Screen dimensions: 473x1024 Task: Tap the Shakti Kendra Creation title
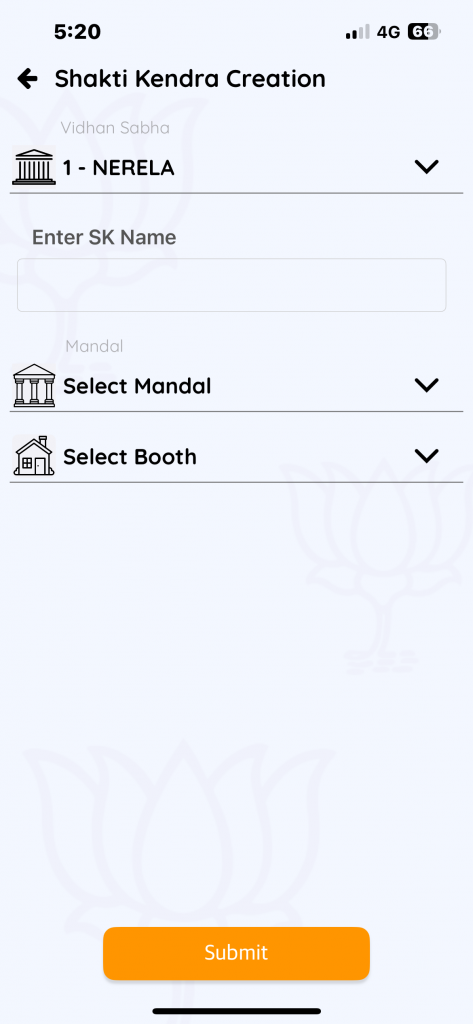click(x=190, y=79)
